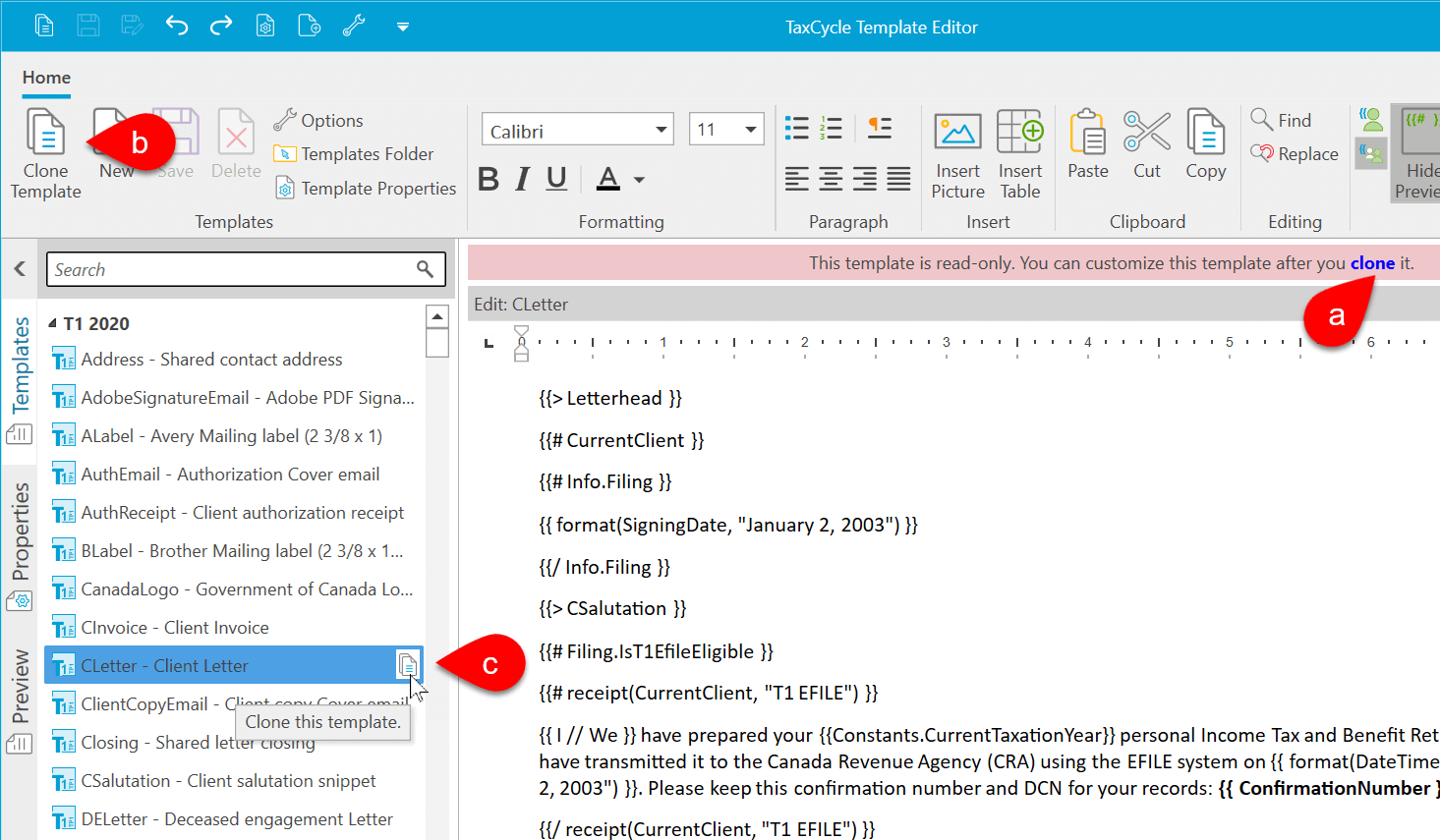This screenshot has width=1440, height=840.
Task: Switch to the Home ribbon tab
Action: [46, 78]
